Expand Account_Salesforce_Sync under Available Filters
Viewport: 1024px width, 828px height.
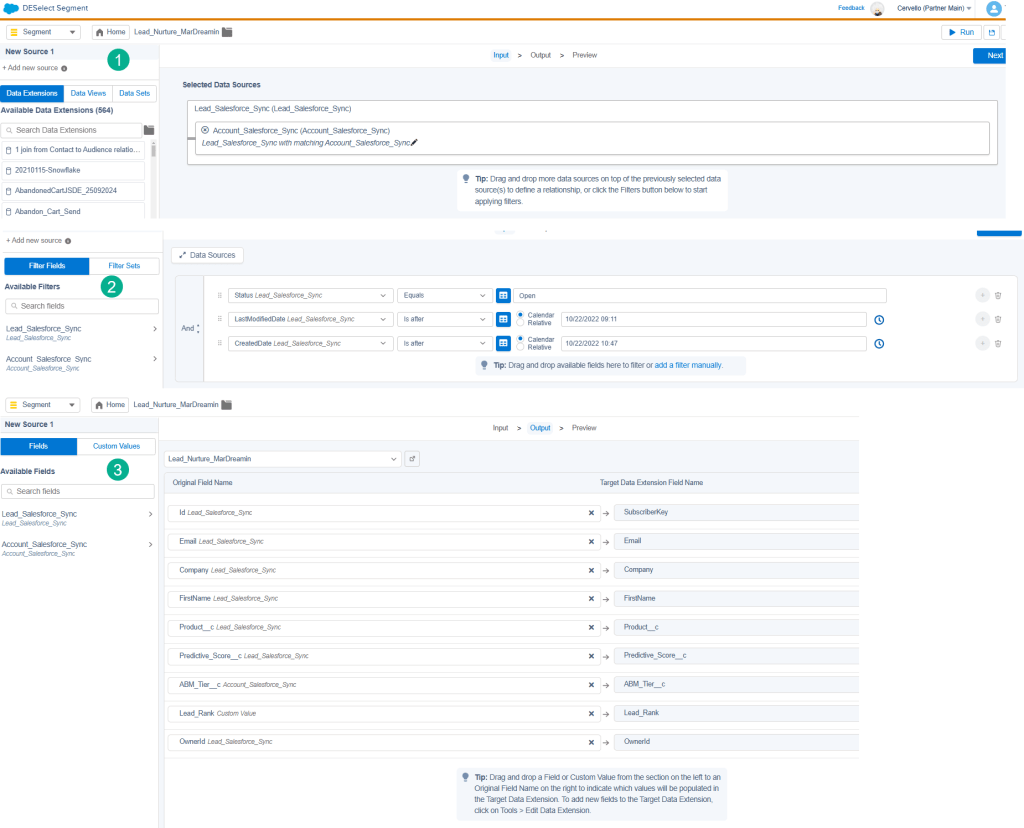[154, 358]
